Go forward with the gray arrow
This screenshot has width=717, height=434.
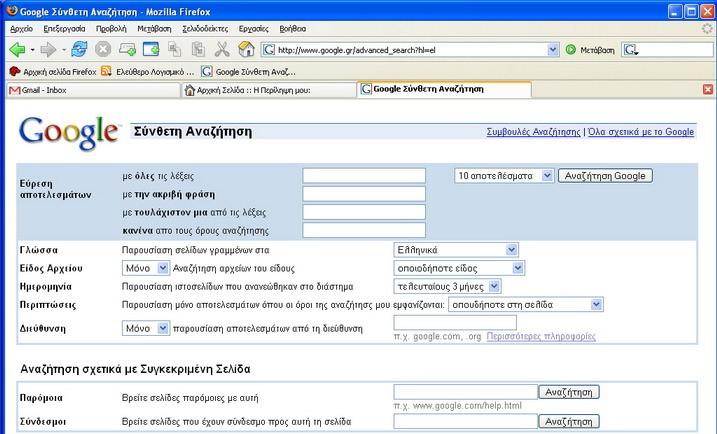(48, 49)
